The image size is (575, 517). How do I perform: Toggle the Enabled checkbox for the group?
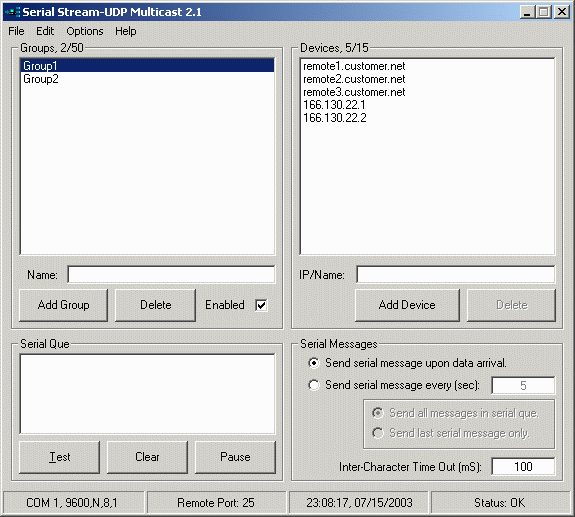261,305
